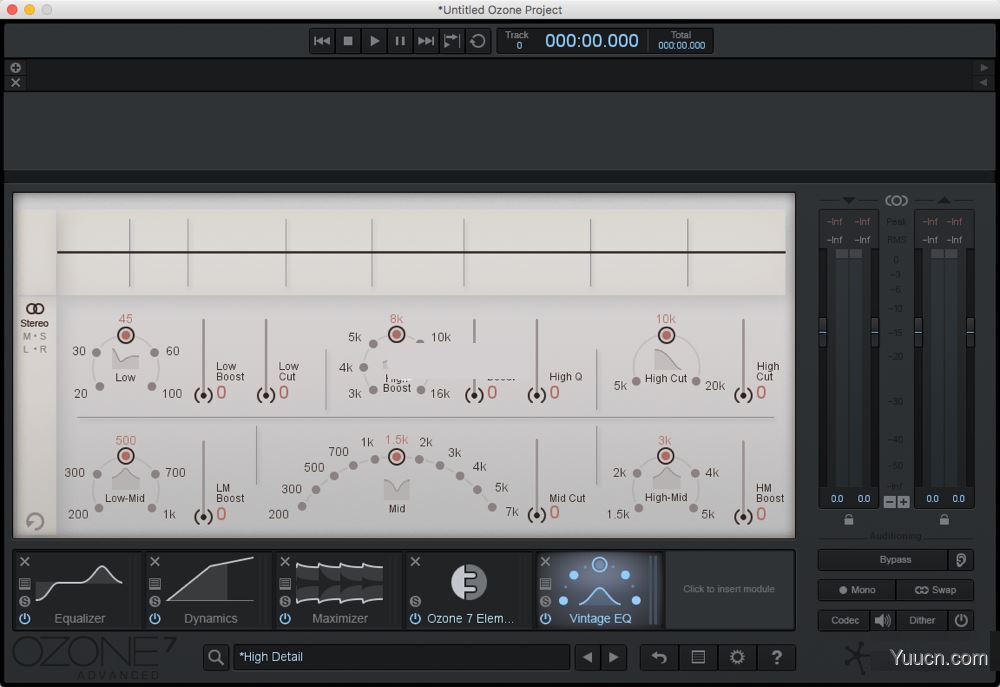Open the Codec preview panel
The height and width of the screenshot is (687, 1000).
click(845, 620)
